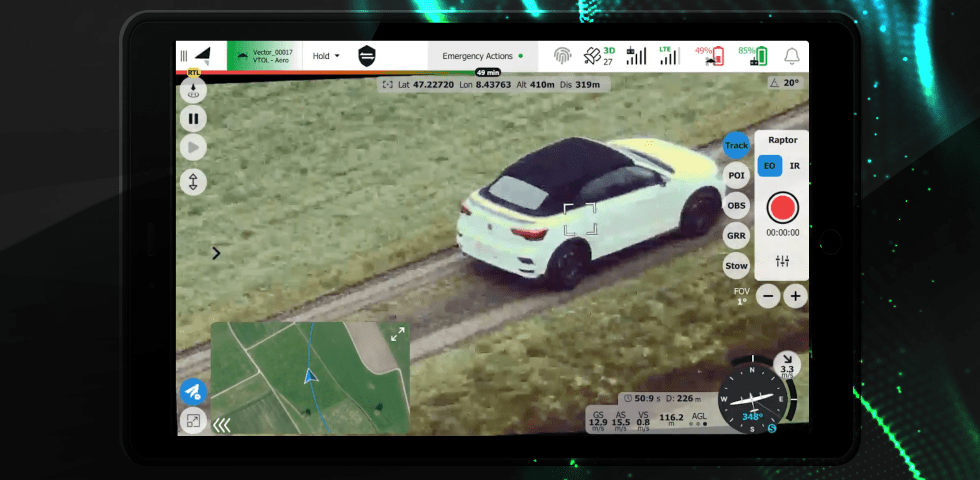The image size is (980, 480).
Task: Click the Raptor payload title
Action: (x=782, y=140)
